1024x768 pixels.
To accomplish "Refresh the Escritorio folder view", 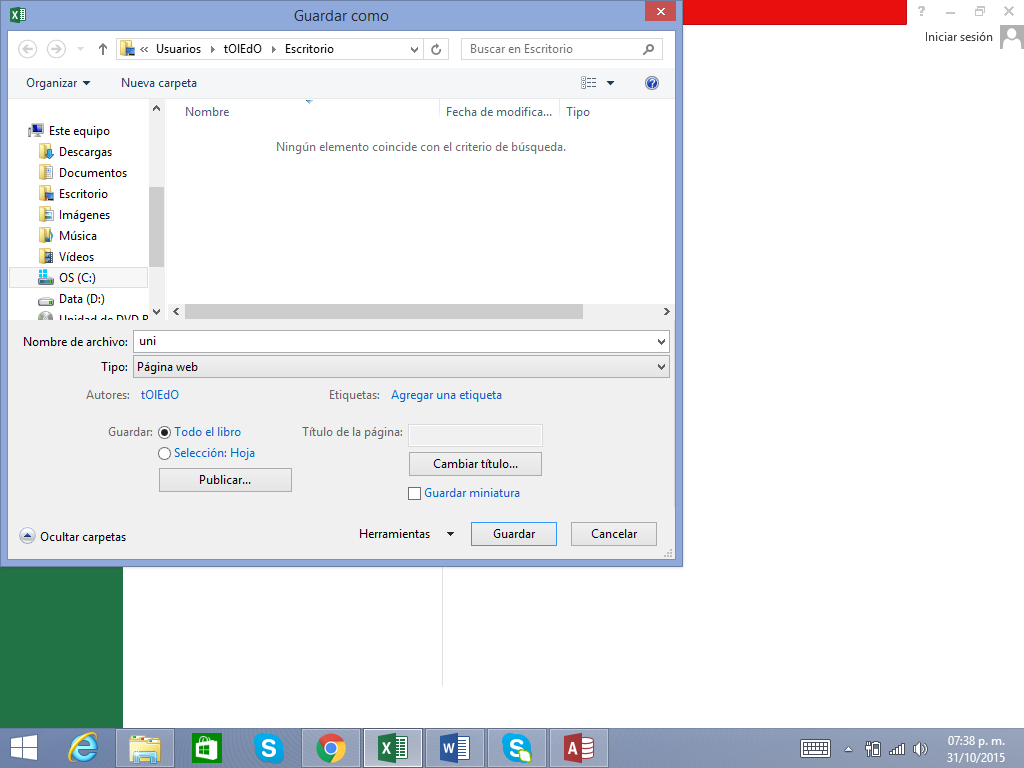I will (436, 49).
